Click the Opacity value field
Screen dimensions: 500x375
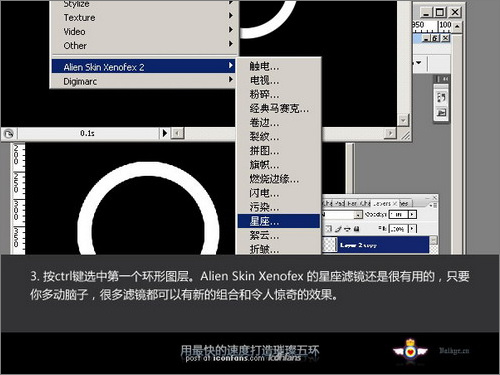pos(399,214)
